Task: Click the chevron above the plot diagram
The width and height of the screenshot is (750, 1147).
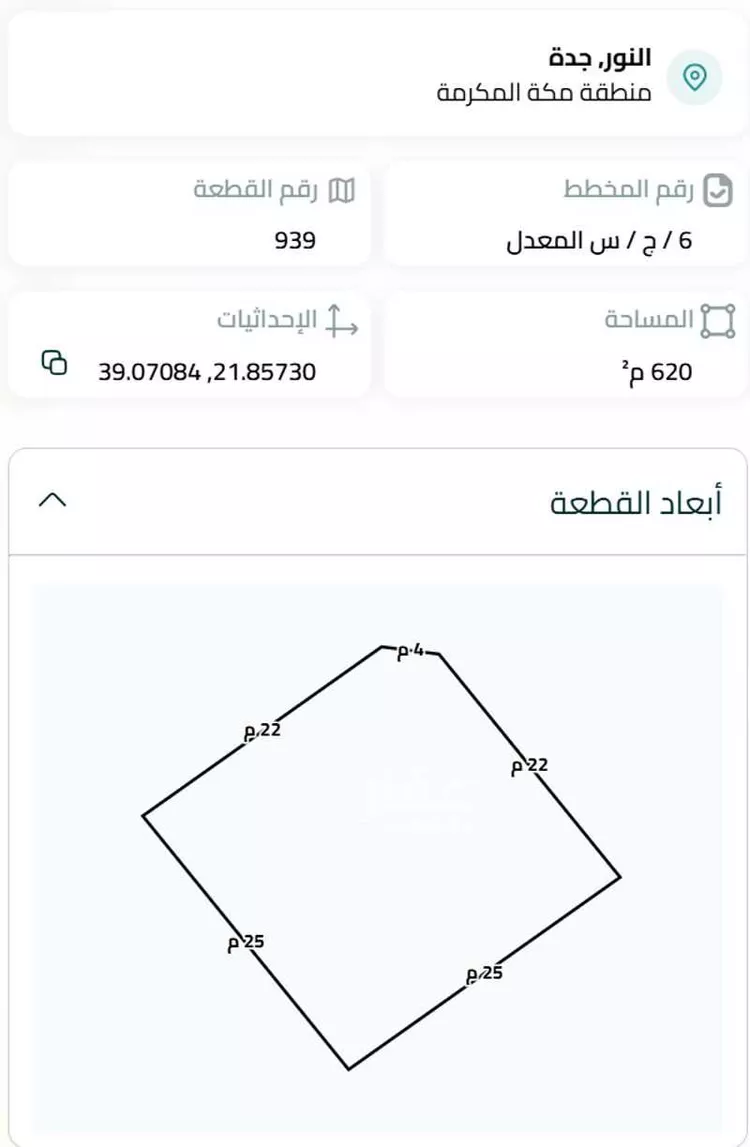Action: (x=54, y=500)
